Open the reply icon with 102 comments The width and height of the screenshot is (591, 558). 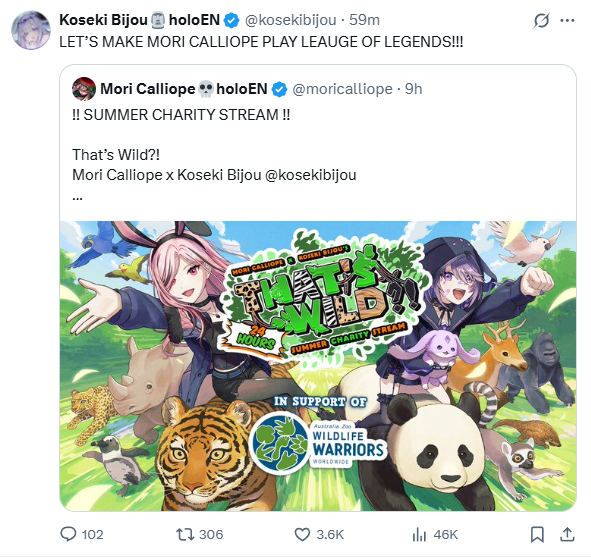pyautogui.click(x=68, y=534)
